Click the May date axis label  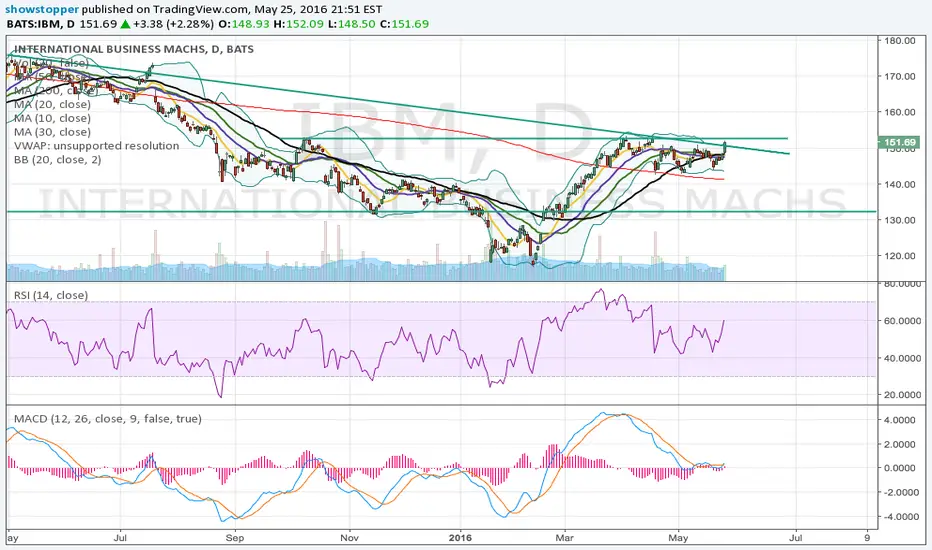point(678,538)
